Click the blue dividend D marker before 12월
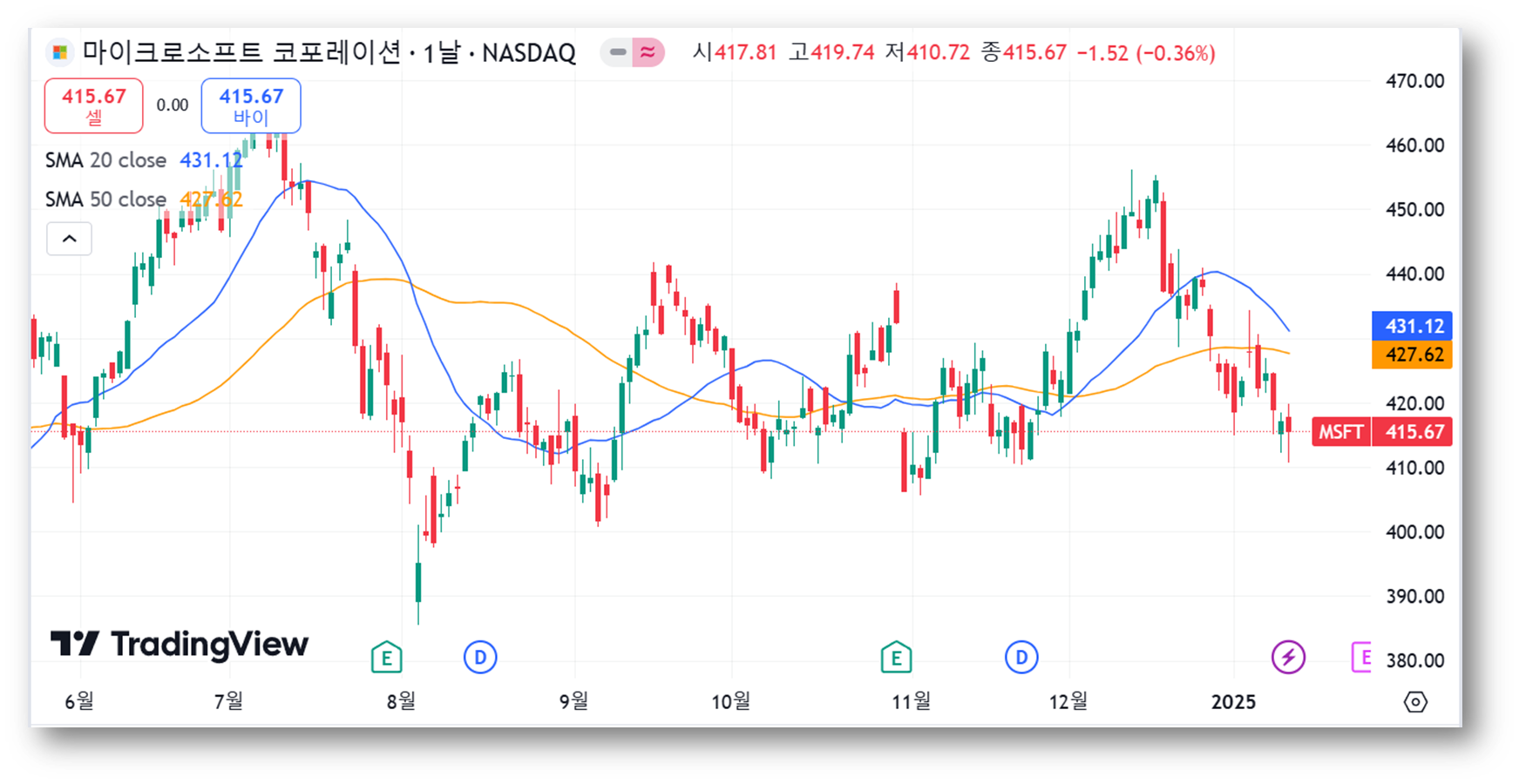This screenshot has height=784, width=1519. point(1021,657)
